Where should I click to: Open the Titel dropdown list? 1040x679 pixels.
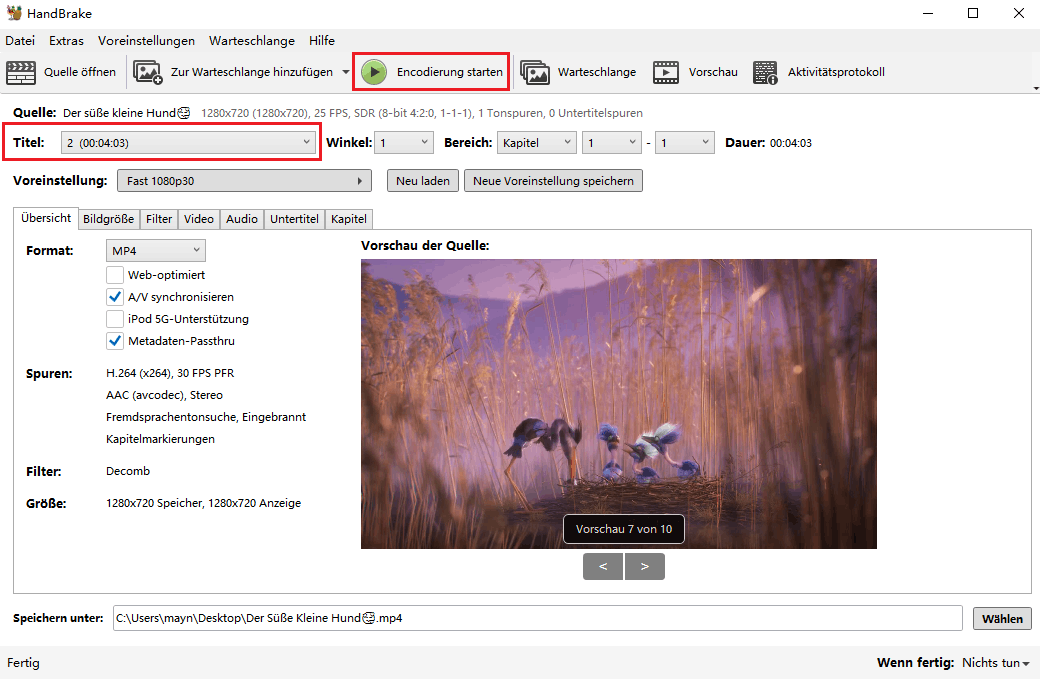[x=187, y=143]
